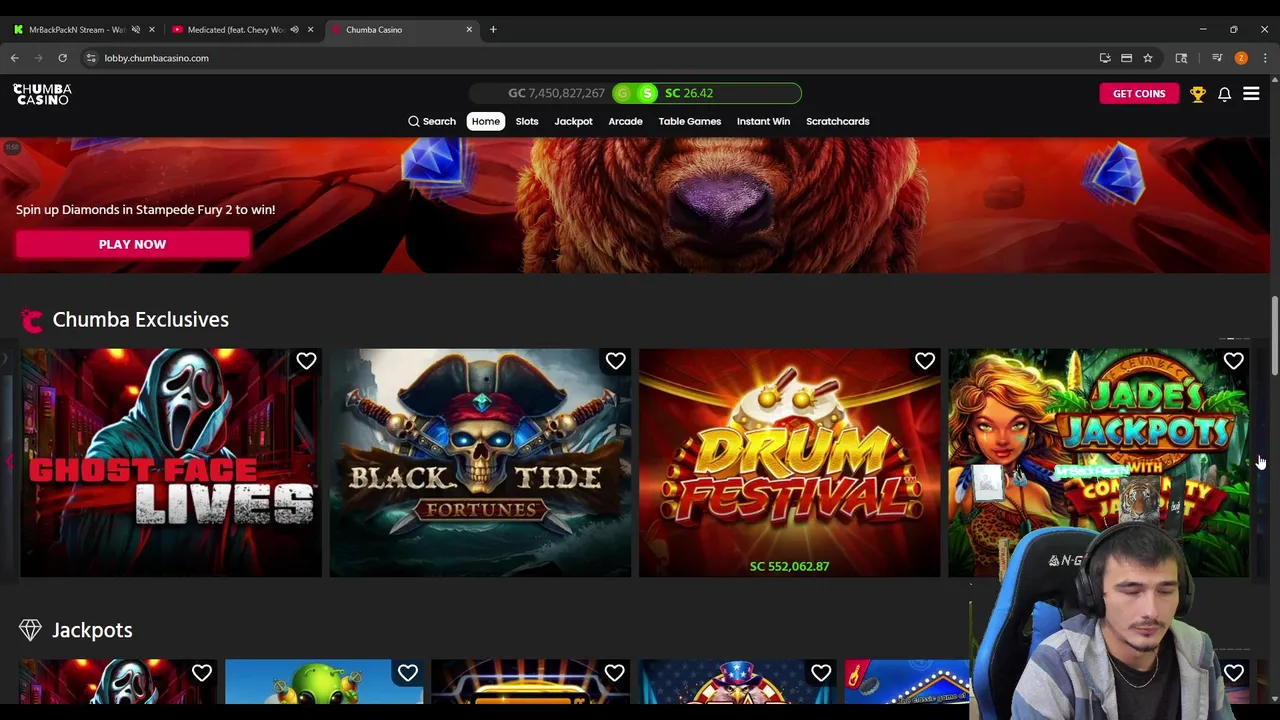Screen dimensions: 1280x720
Task: Favorite the green alien Jackpots game
Action: (x=407, y=673)
